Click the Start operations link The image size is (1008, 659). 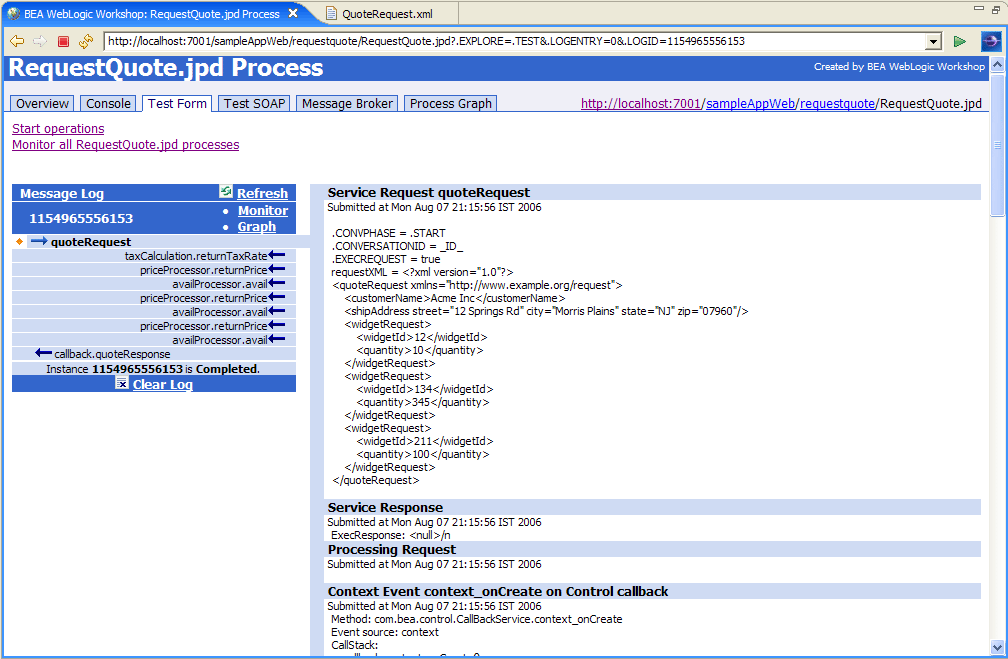pyautogui.click(x=58, y=129)
